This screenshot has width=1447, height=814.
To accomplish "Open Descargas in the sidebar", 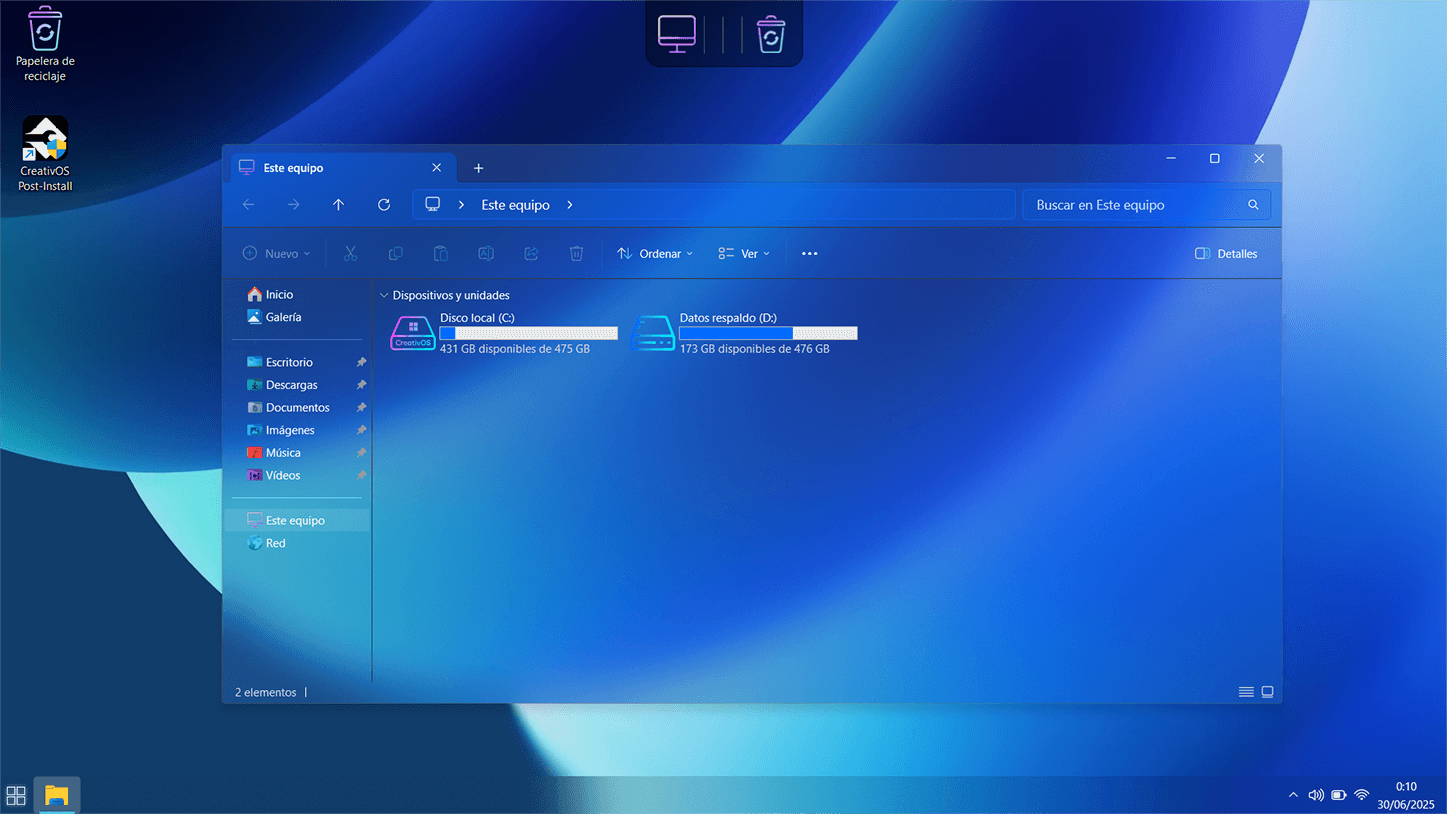I will coord(291,385).
